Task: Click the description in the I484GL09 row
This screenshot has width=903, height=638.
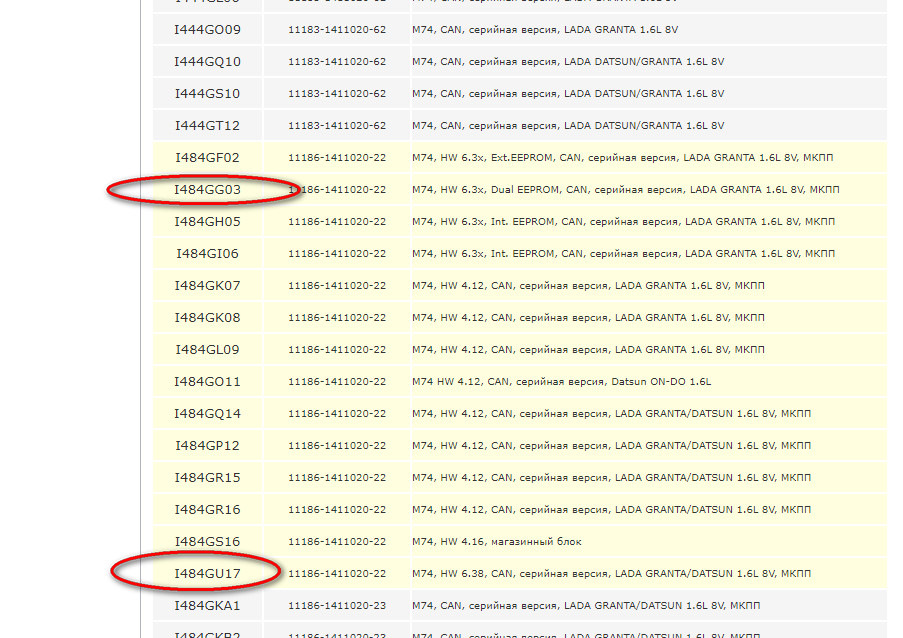Action: 588,350
